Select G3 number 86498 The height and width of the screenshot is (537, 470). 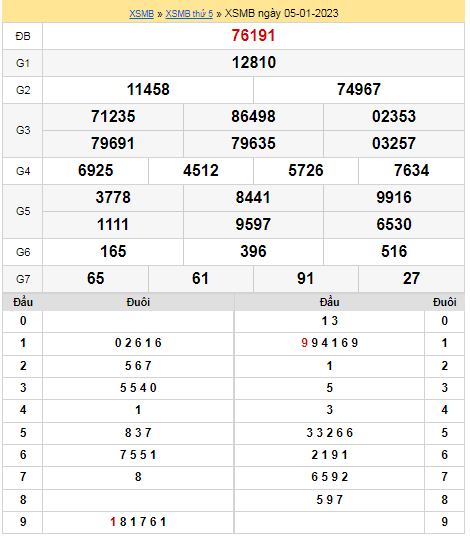pyautogui.click(x=253, y=116)
